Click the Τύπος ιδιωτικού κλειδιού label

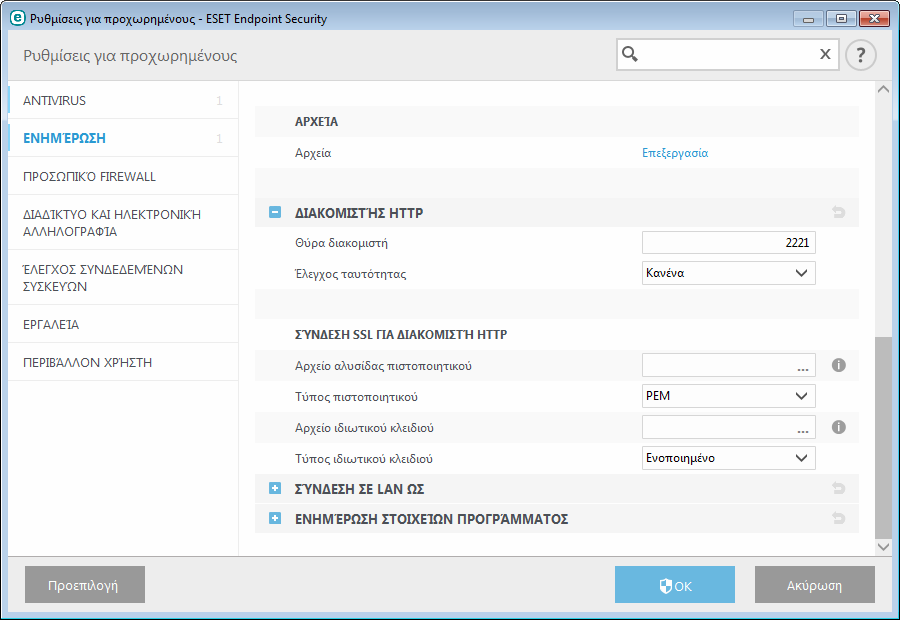tap(364, 459)
